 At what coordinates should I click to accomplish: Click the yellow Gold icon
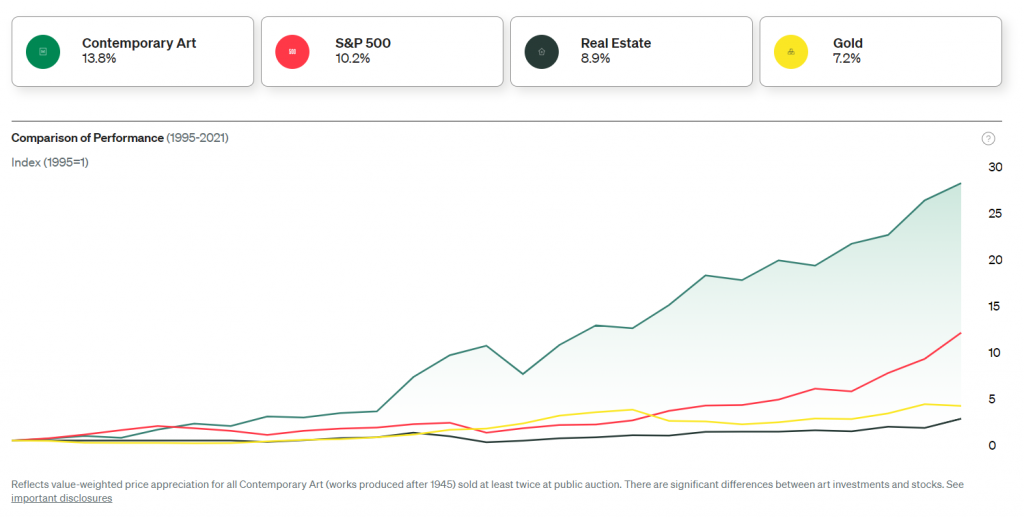791,51
